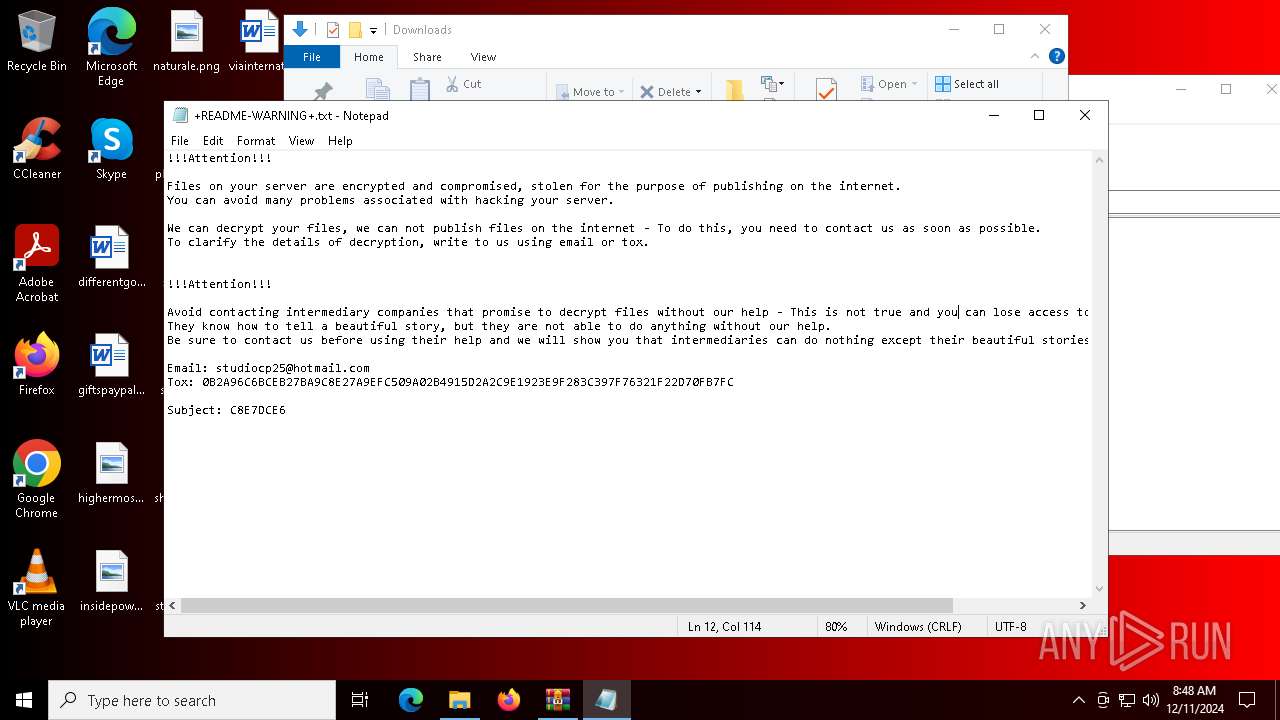
Task: Minimize the Notepad window
Action: (x=993, y=115)
